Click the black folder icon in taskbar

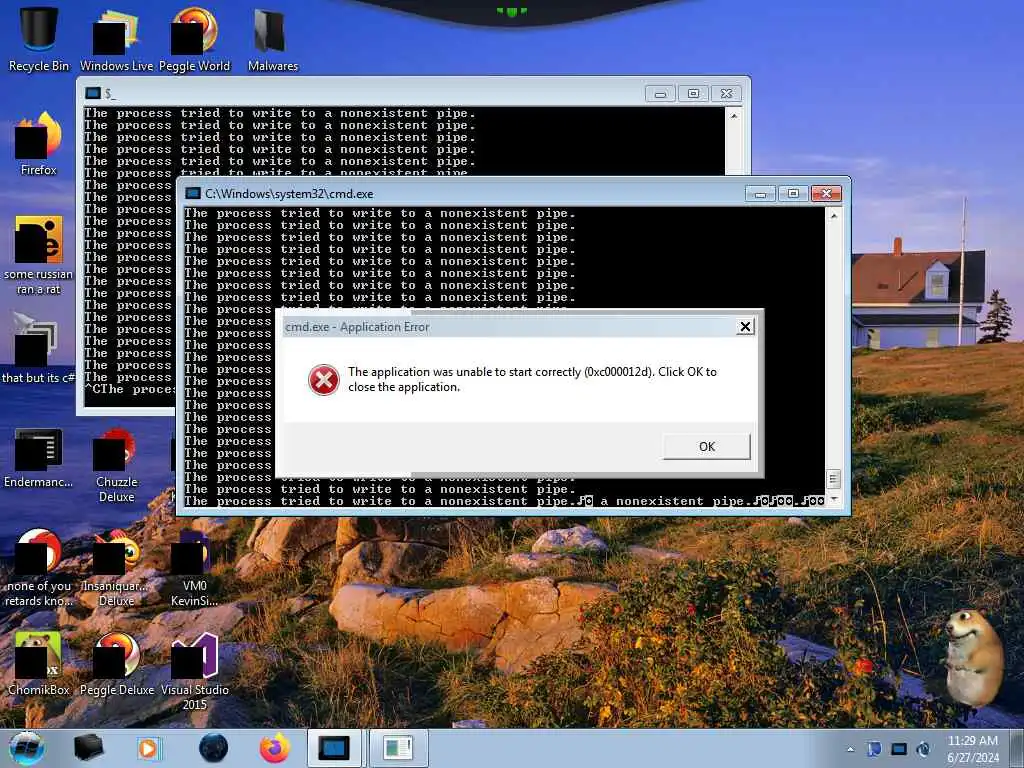(x=88, y=748)
